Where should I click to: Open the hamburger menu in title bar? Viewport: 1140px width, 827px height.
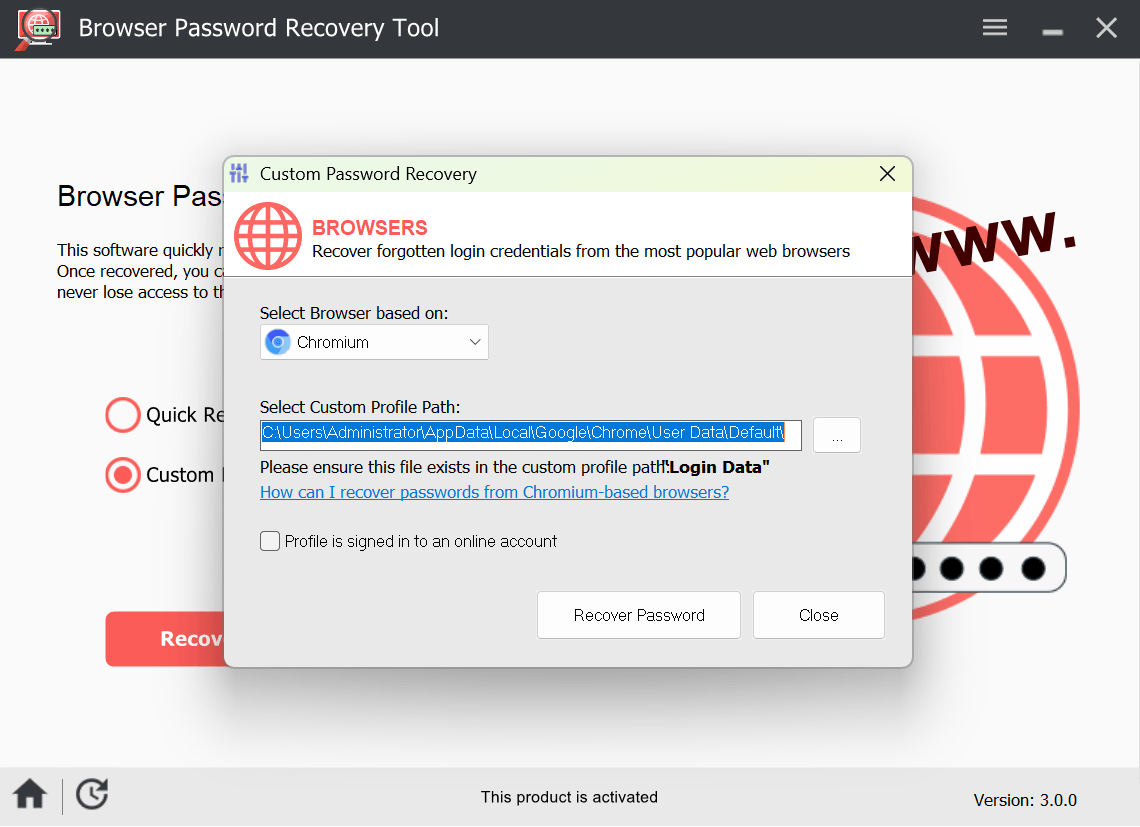click(994, 28)
